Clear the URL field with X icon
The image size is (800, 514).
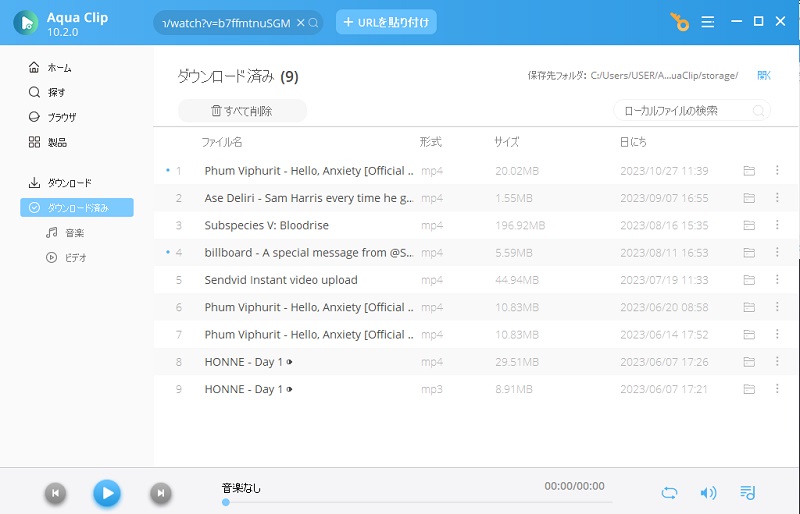coord(301,22)
